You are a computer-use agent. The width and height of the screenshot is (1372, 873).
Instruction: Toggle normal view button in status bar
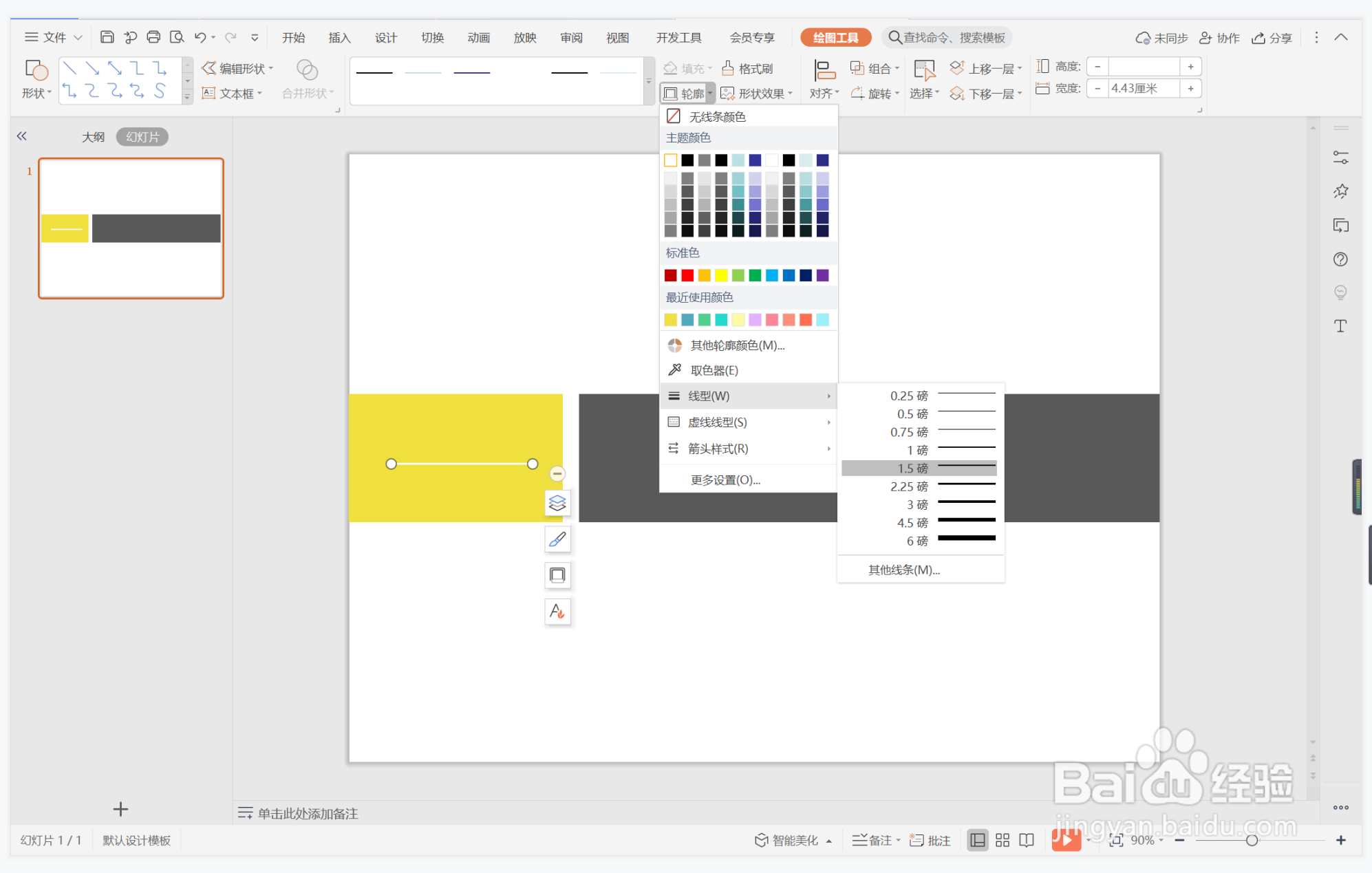(x=977, y=840)
